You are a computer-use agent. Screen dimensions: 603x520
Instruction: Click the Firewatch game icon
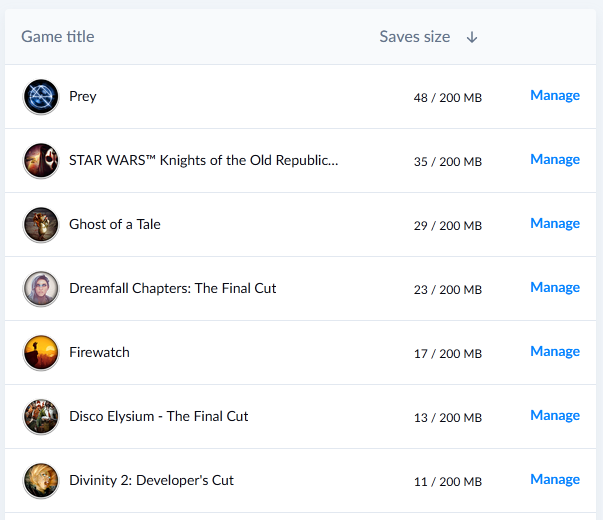click(x=41, y=352)
